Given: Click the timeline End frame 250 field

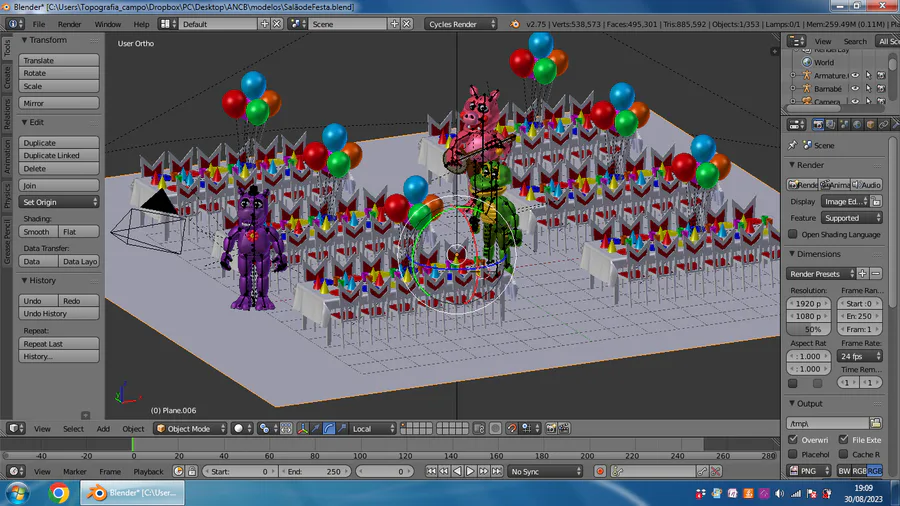Looking at the screenshot, I should 315,472.
